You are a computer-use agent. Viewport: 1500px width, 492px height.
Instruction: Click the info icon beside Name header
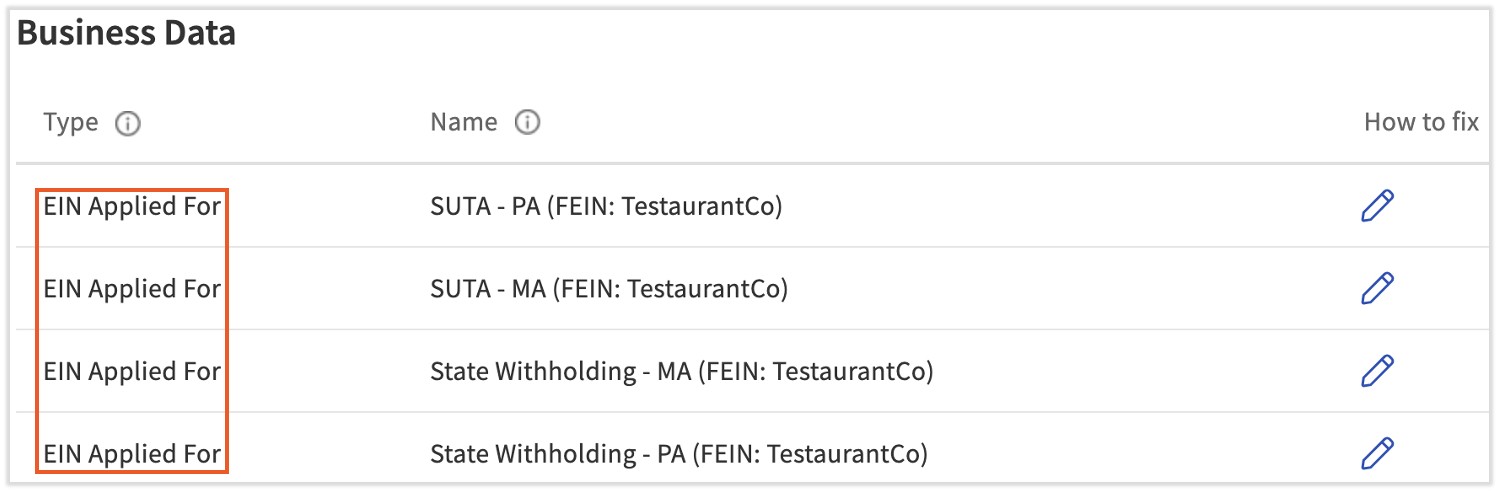click(x=527, y=123)
